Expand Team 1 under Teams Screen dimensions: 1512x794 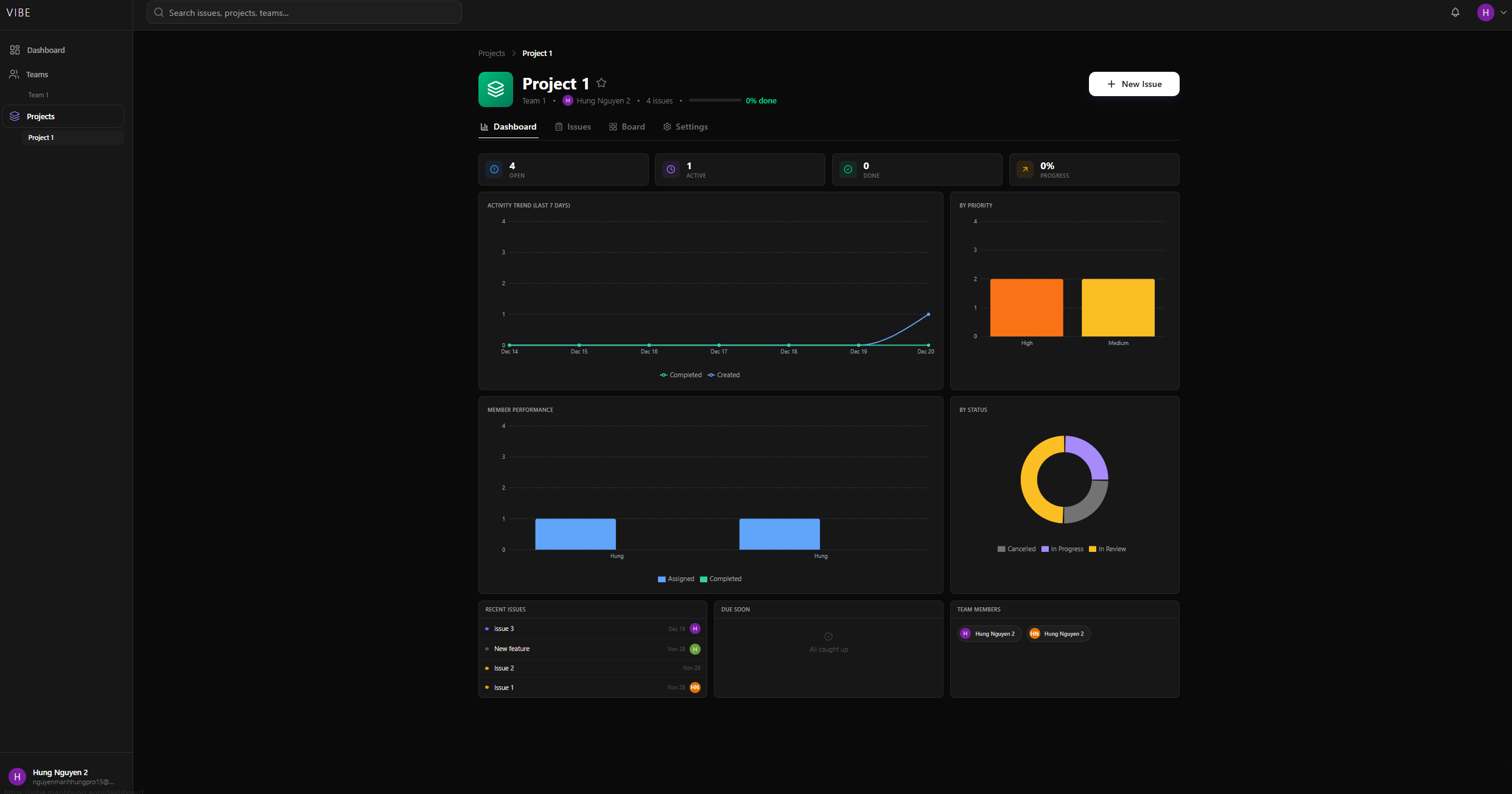(38, 94)
